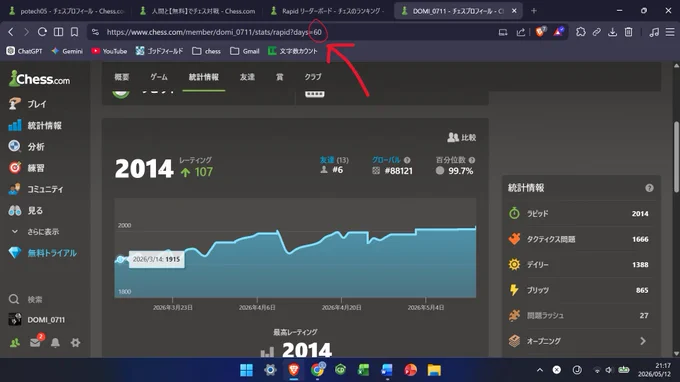
Task: Click the help icon in the 統計情報 panel
Action: tap(649, 188)
